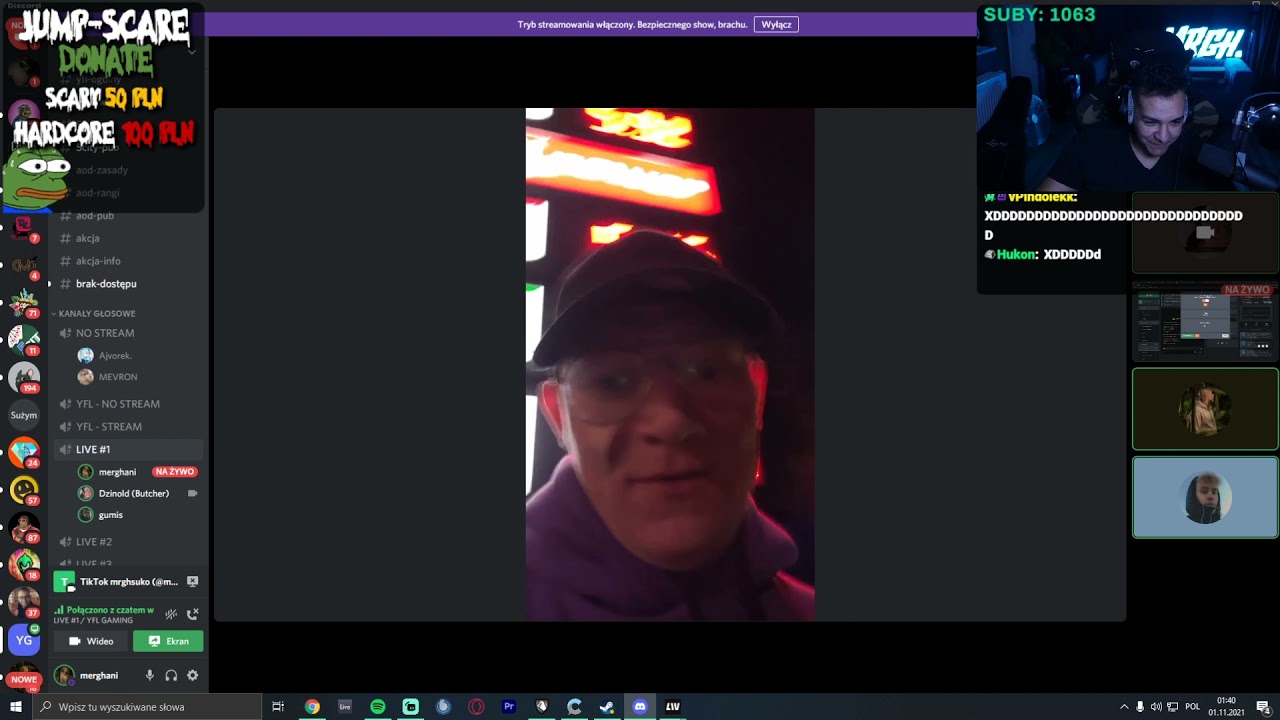Viewport: 1280px width, 720px height.
Task: Click the red NOWE new mentions indicator
Action: pyautogui.click(x=24, y=680)
